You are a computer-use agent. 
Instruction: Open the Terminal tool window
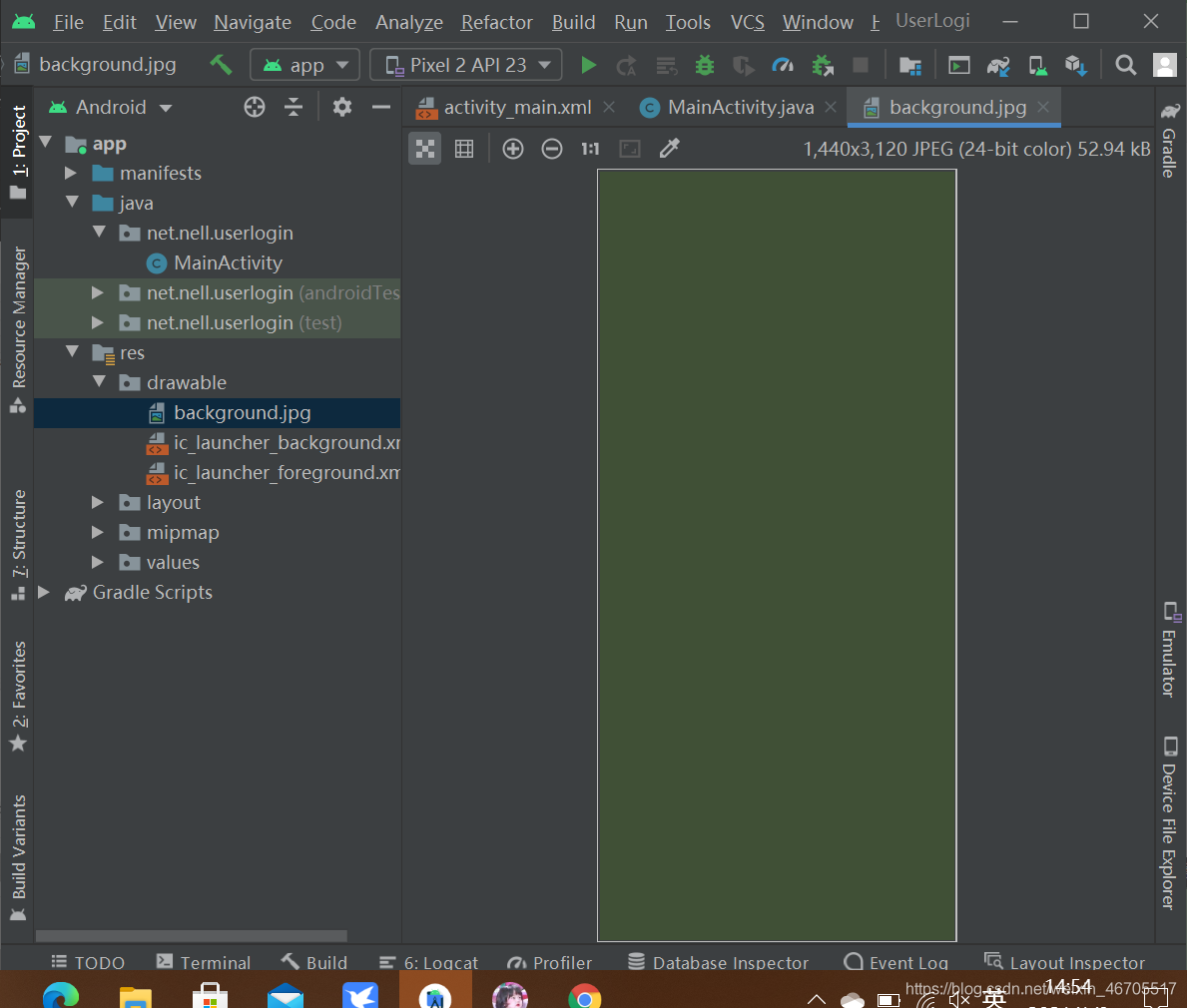coord(204,962)
